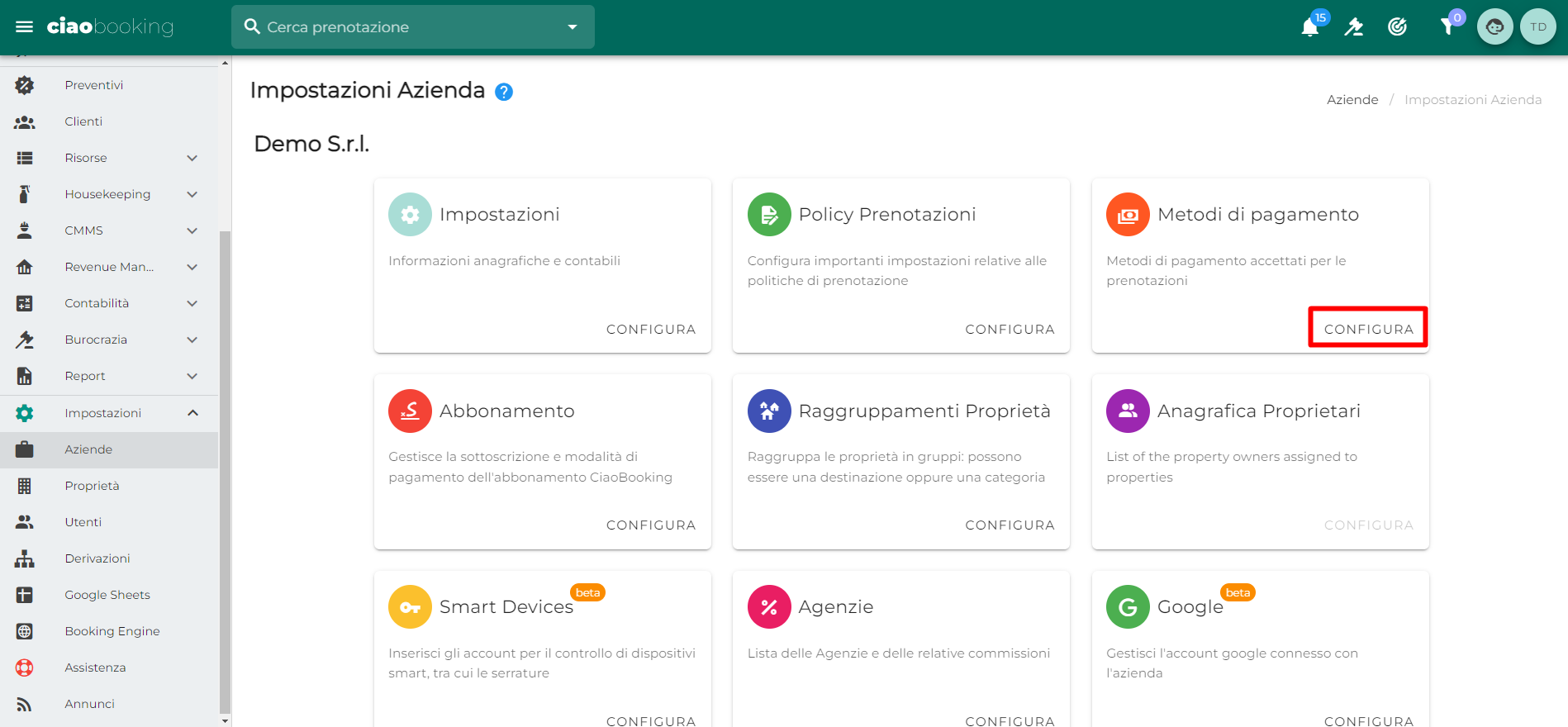This screenshot has width=1568, height=727.
Task: Open Google Sheets in the sidebar
Action: pos(109,595)
